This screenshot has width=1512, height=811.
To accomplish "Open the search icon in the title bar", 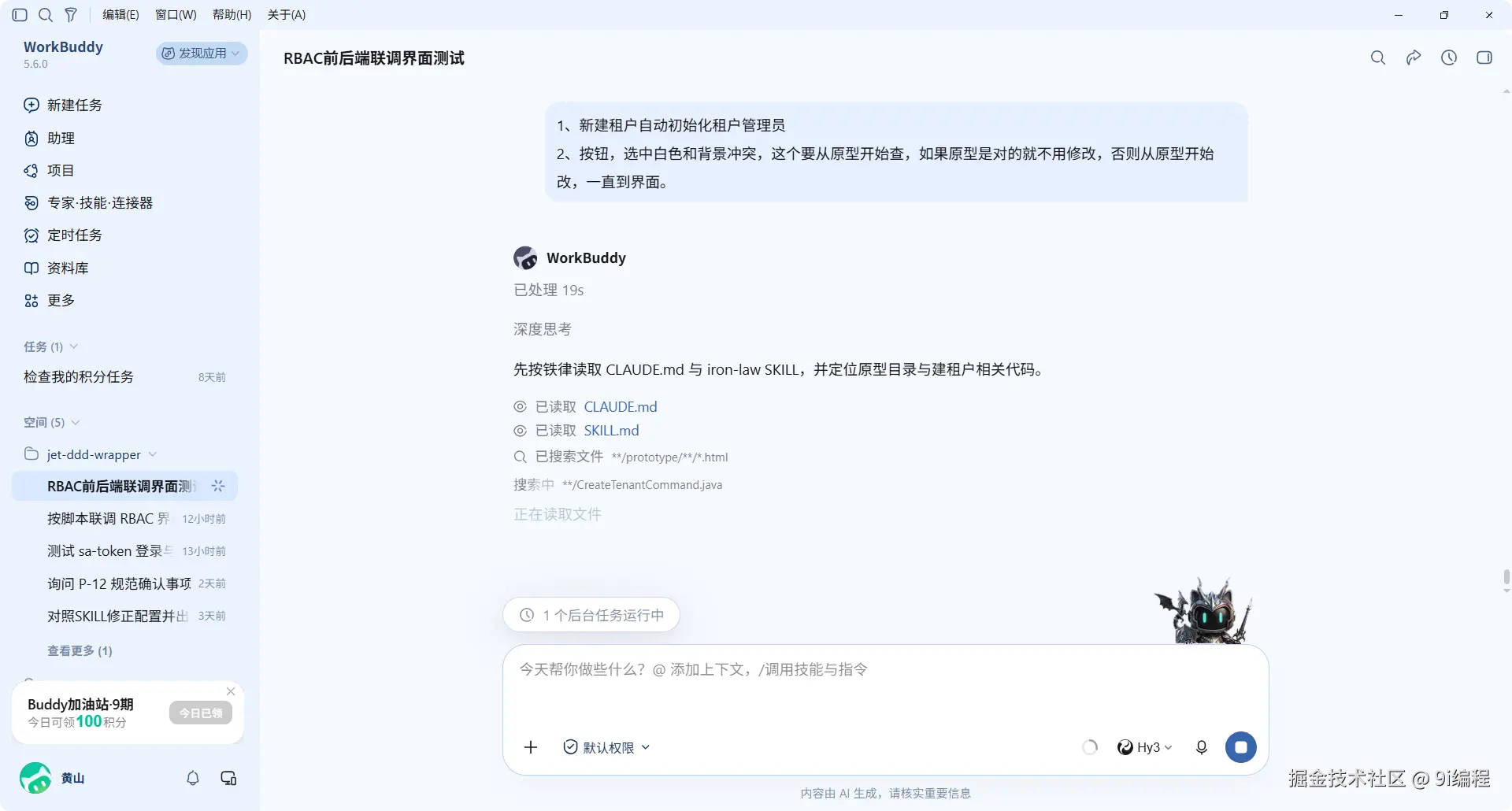I will pos(46,15).
